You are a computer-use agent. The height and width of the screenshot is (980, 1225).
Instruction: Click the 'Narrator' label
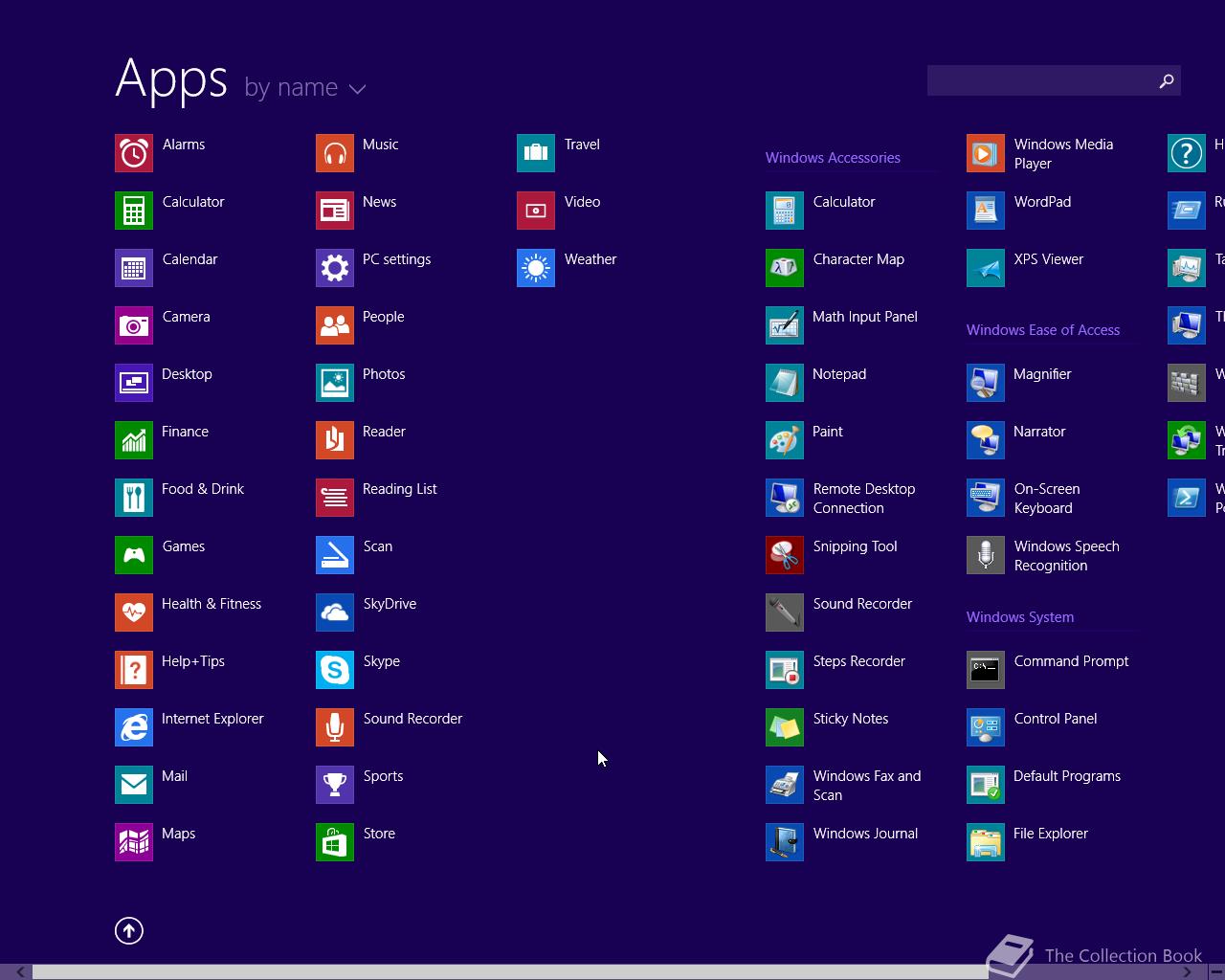[x=1039, y=432]
